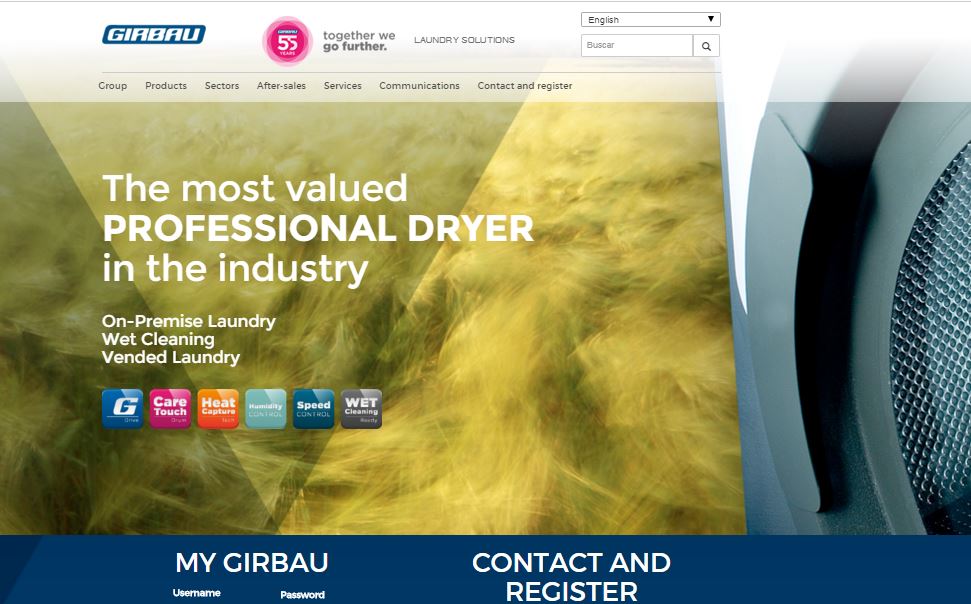Click the Humidity Control icon

point(266,408)
